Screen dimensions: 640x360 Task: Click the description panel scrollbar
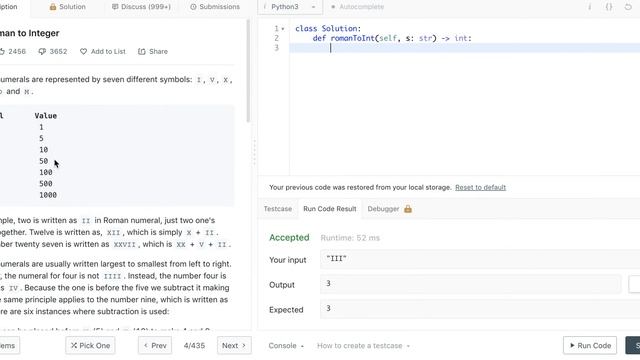[x=248, y=71]
